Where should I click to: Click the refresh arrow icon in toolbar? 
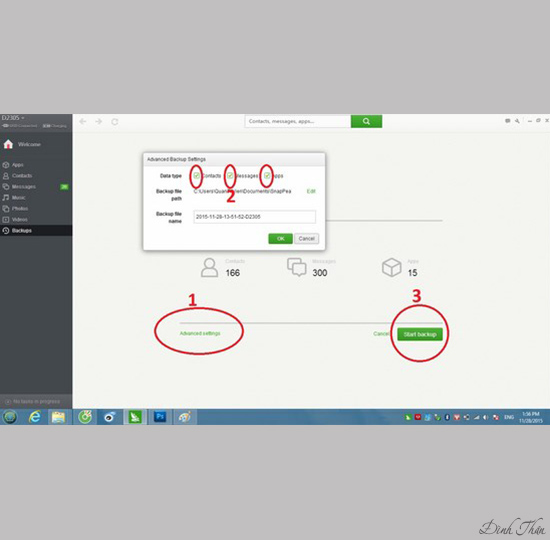coord(114,122)
